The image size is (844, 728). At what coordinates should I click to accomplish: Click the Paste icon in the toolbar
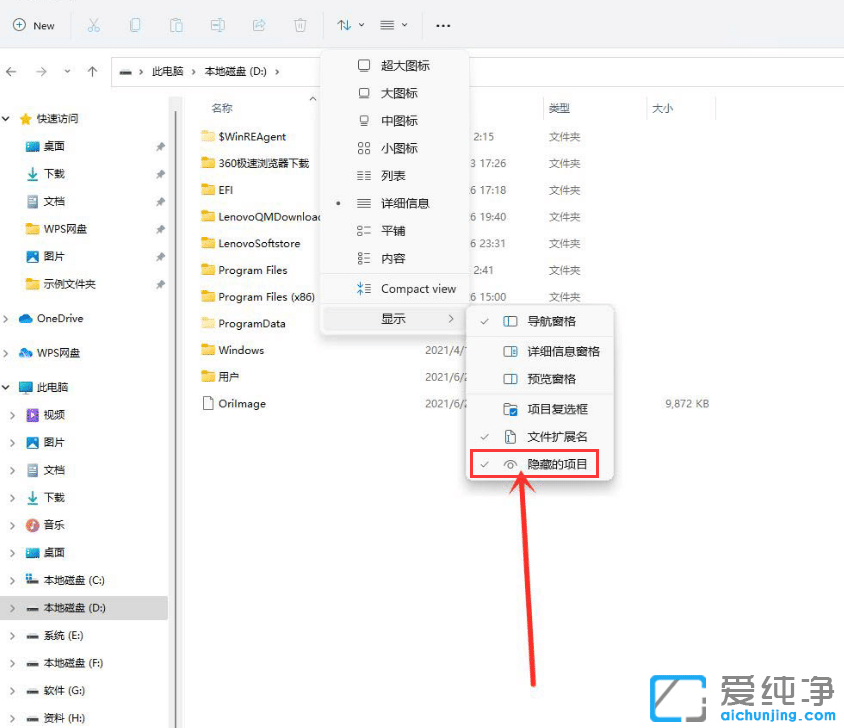[176, 25]
